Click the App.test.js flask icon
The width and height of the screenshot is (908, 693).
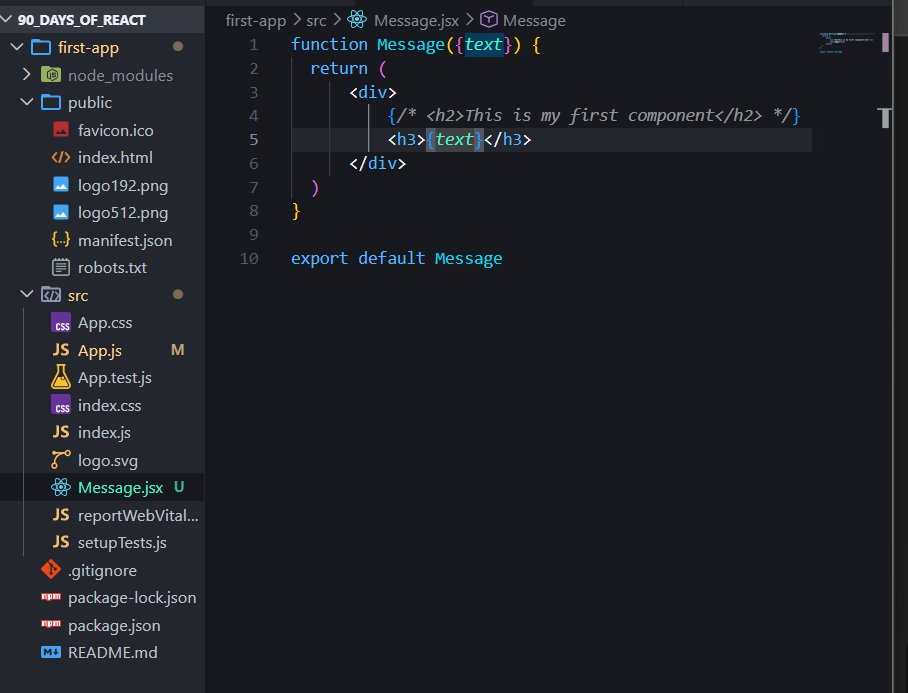61,377
